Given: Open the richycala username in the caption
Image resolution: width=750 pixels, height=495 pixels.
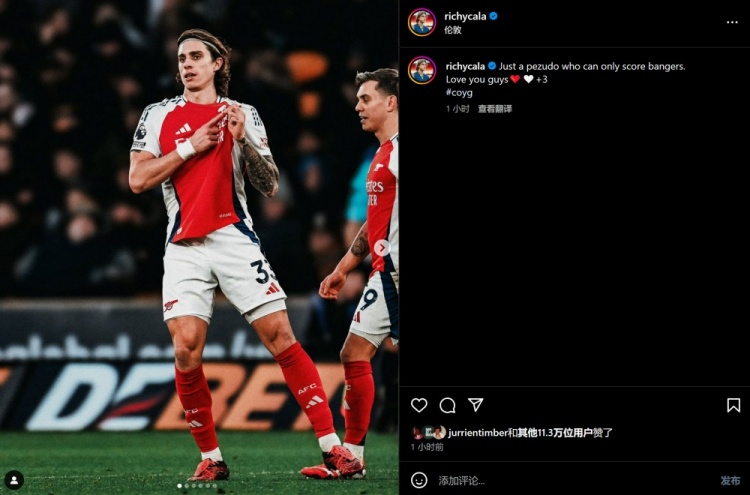Looking at the screenshot, I should tap(465, 66).
